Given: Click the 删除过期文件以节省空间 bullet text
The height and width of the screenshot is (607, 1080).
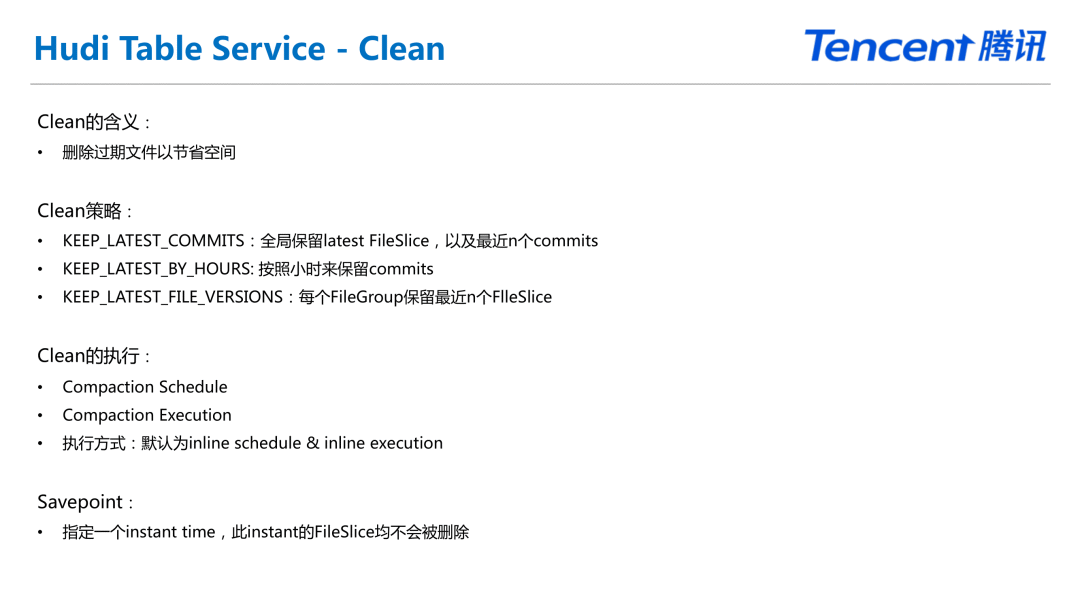Looking at the screenshot, I should 149,152.
